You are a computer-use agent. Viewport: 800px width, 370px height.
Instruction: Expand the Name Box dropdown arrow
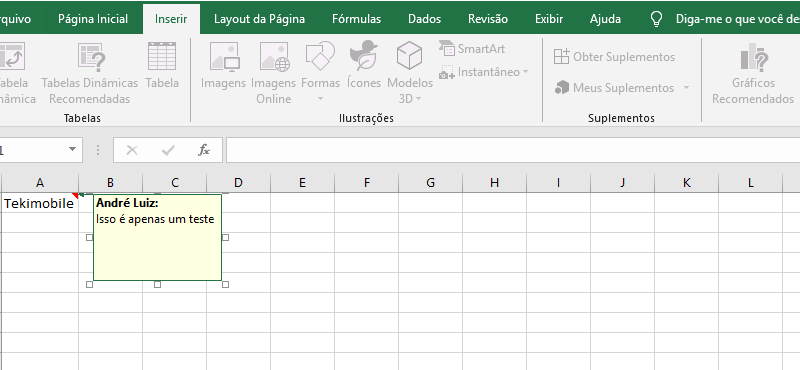tap(72, 150)
